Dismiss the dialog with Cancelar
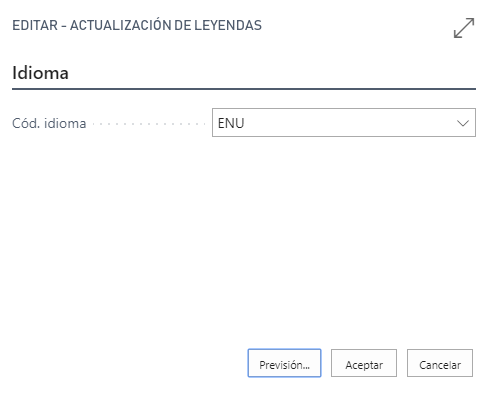 [440, 363]
